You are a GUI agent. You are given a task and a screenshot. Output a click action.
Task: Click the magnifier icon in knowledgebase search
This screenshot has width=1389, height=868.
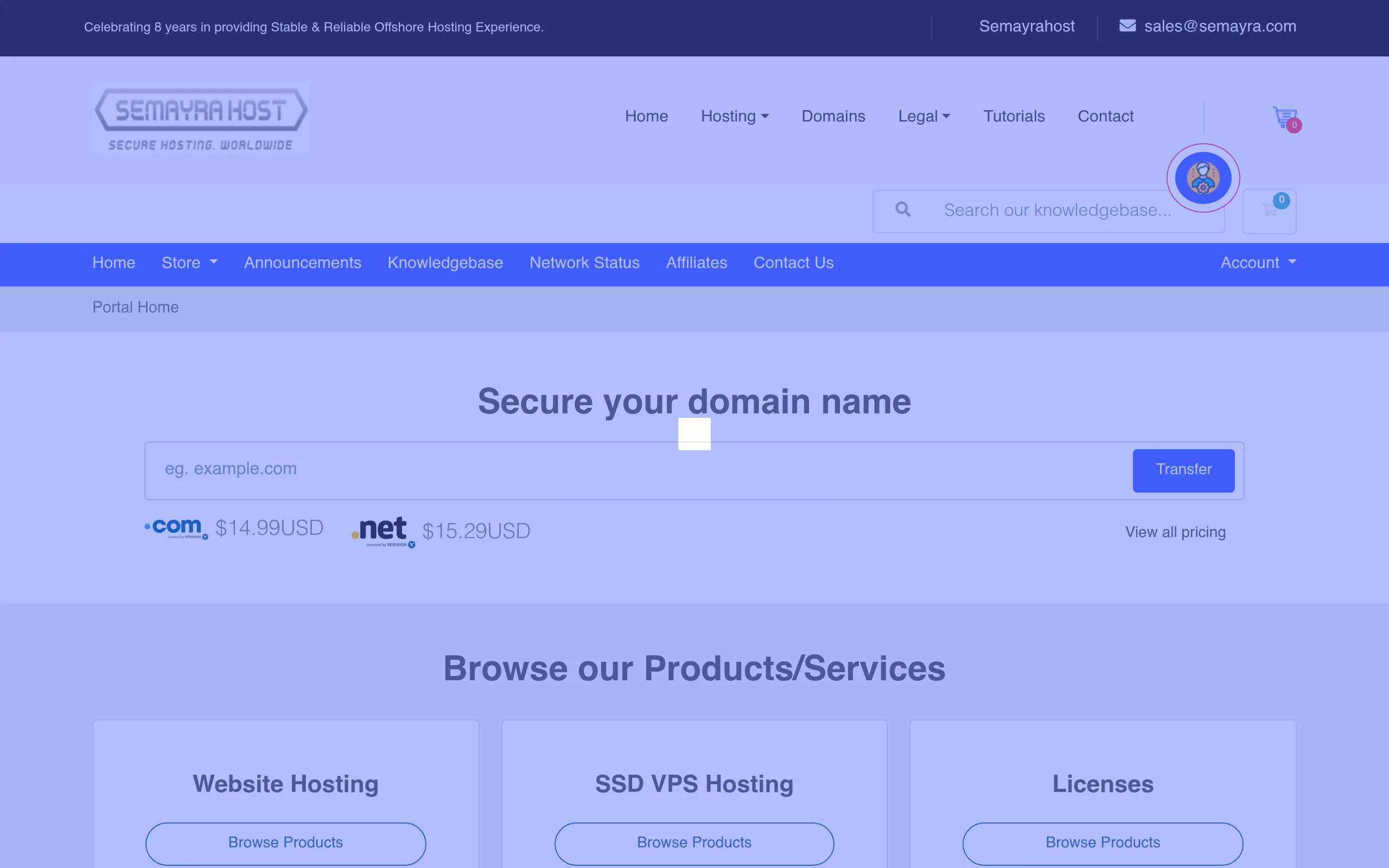coord(903,209)
